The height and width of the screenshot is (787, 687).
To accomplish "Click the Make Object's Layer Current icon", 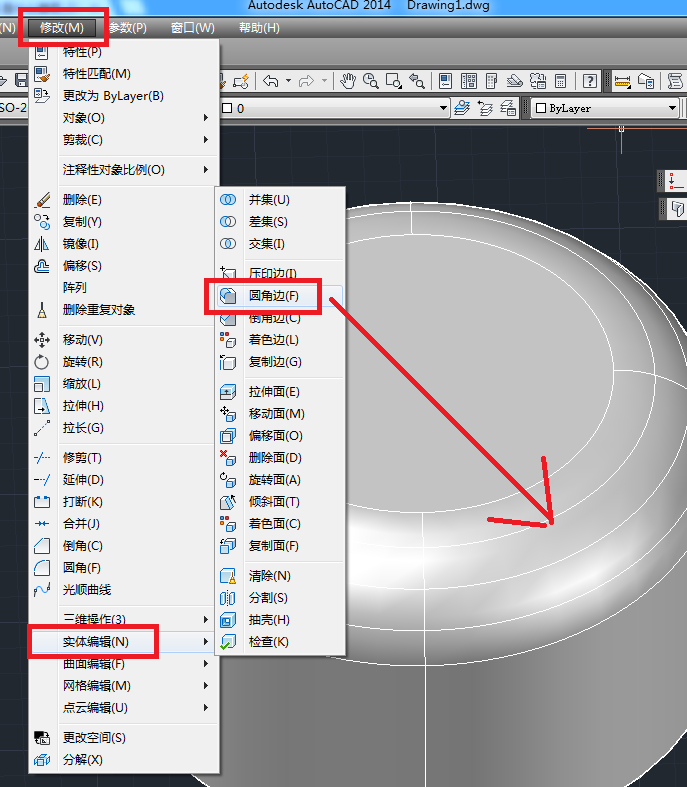I will click(462, 108).
